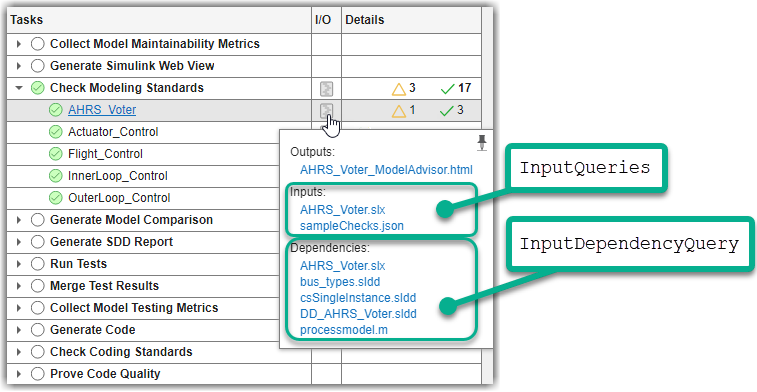
Task: Pin the I/O popup with pushpin icon
Action: pos(481,143)
